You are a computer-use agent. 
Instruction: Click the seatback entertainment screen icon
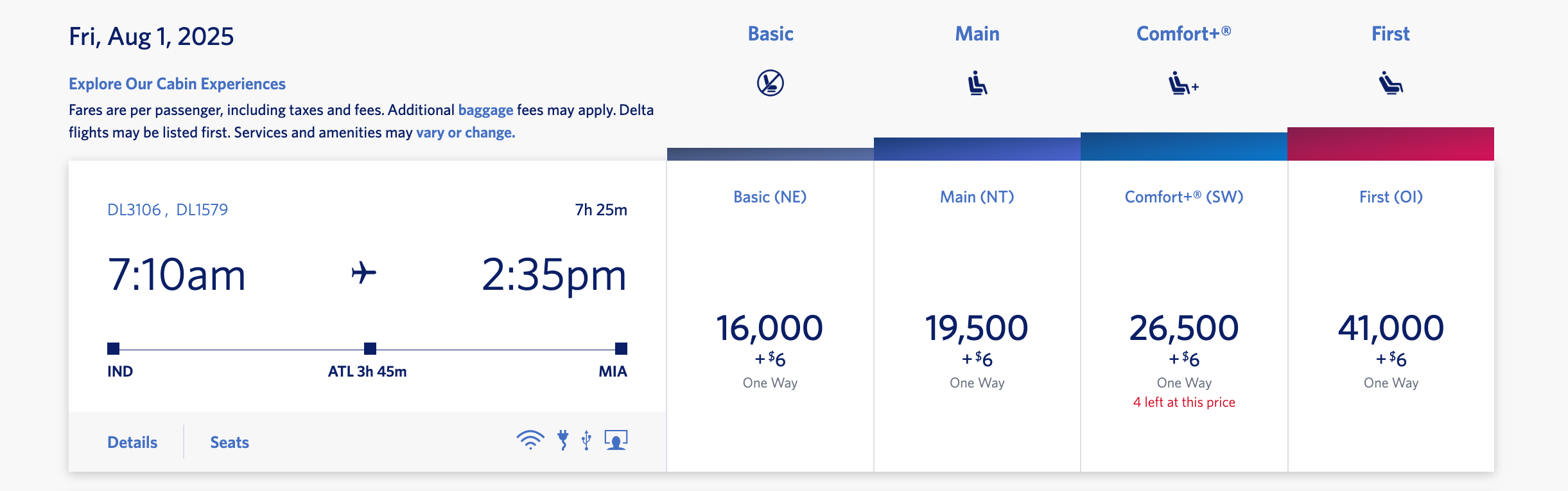click(x=616, y=440)
